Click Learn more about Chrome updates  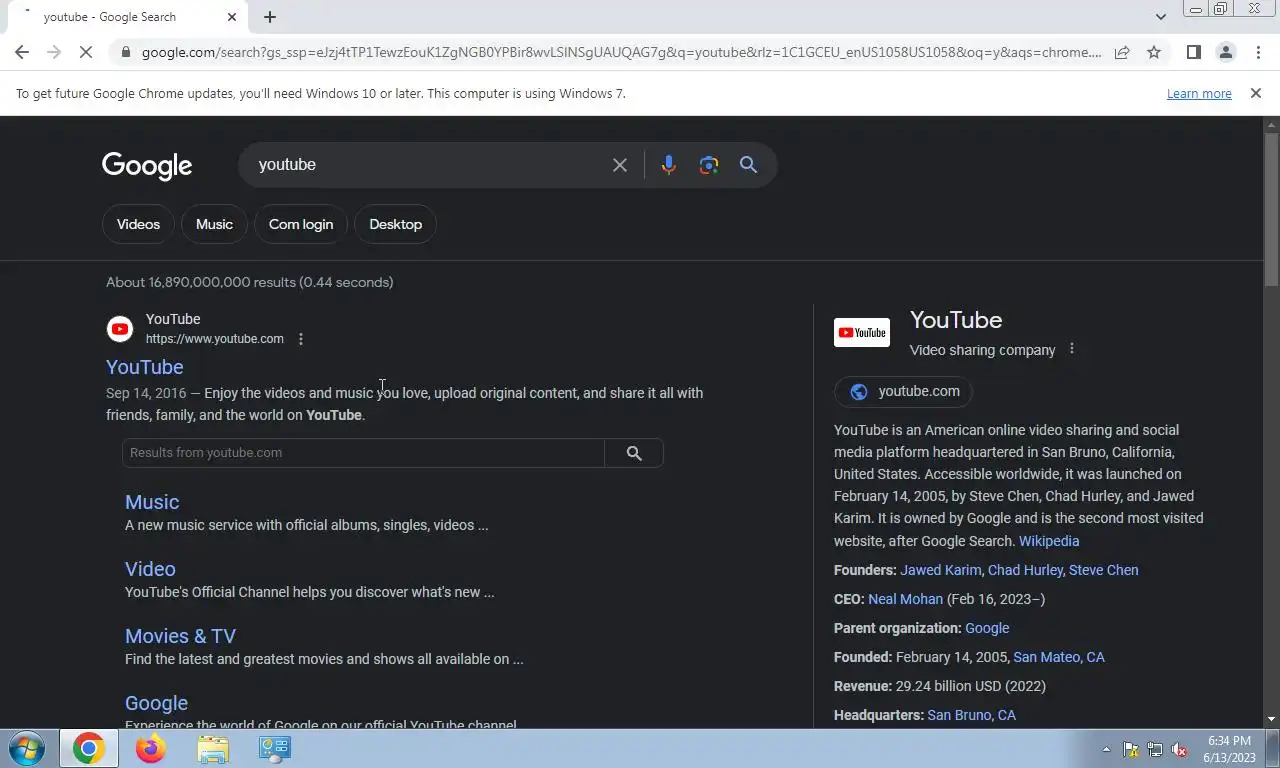[x=1199, y=93]
